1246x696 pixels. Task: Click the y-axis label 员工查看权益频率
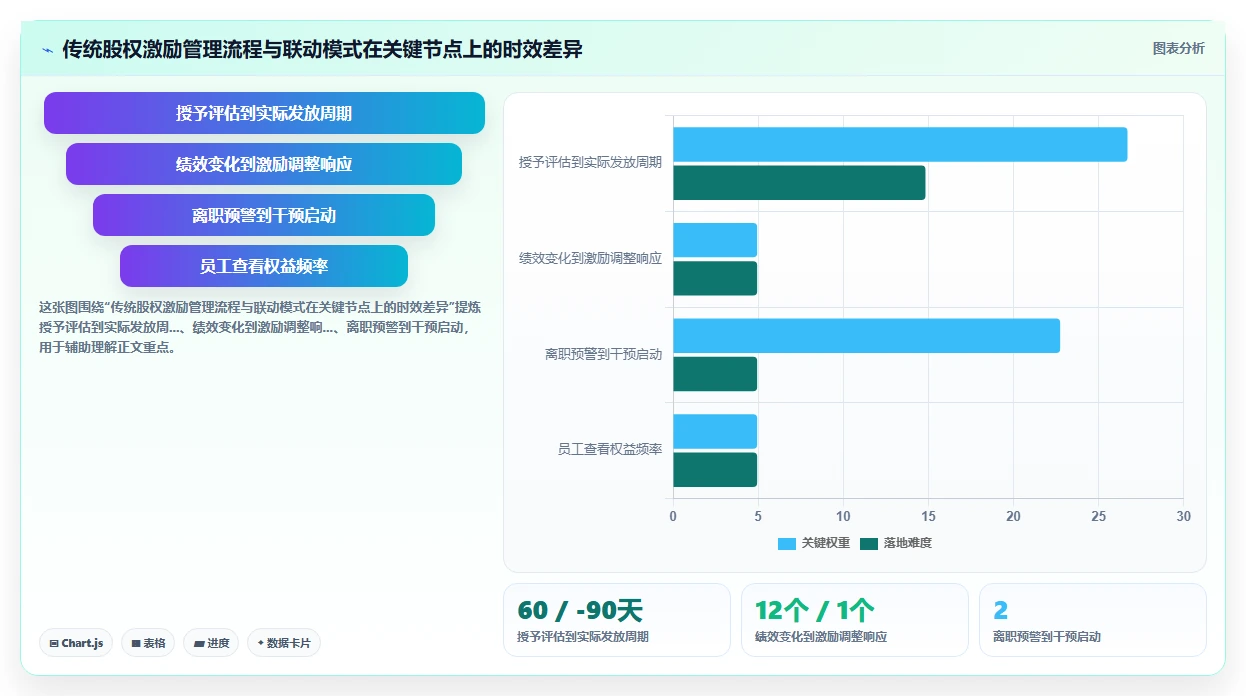[x=610, y=450]
